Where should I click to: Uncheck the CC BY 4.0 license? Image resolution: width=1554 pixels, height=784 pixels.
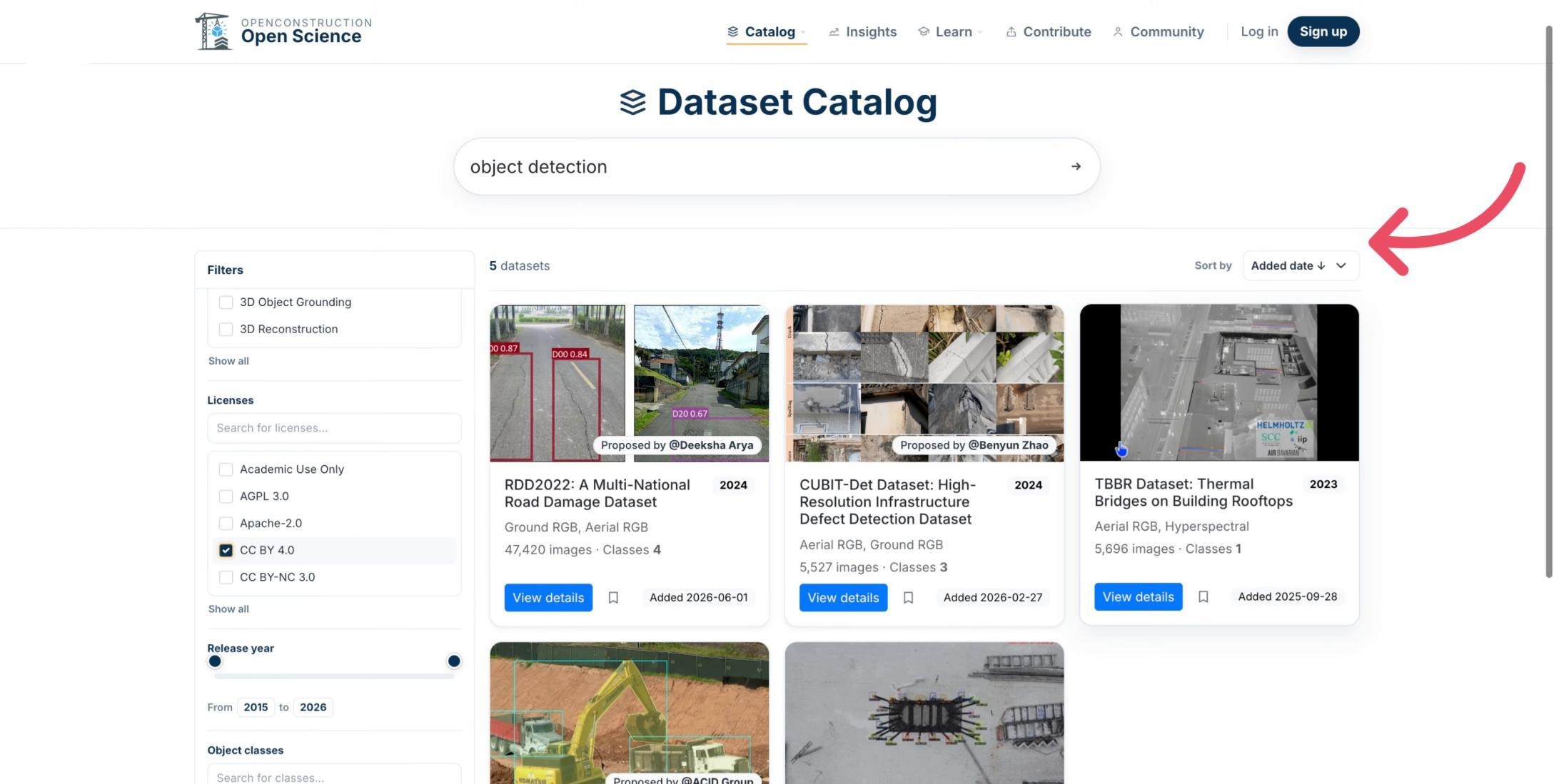coord(226,551)
